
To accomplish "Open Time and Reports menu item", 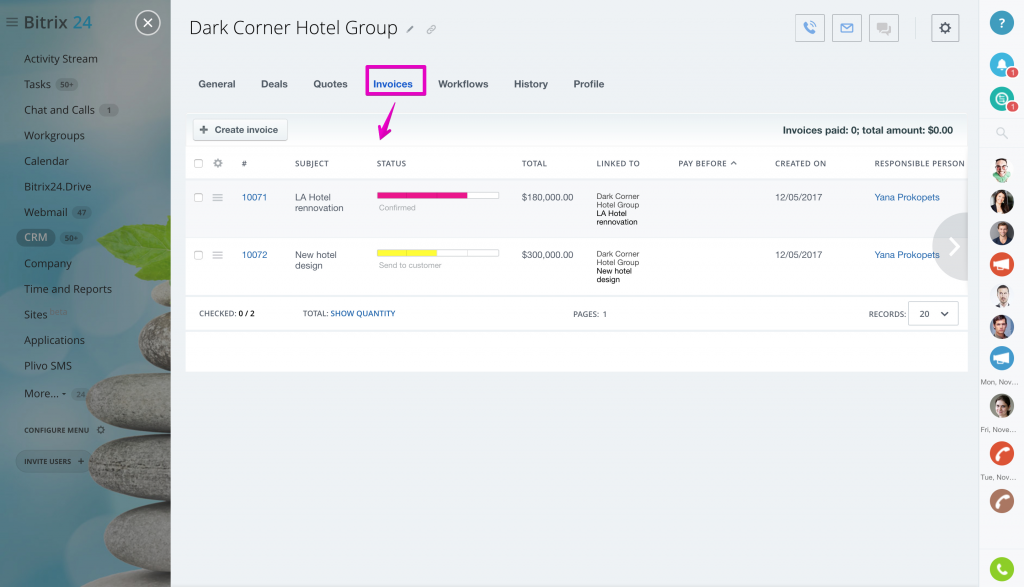I will [x=68, y=289].
